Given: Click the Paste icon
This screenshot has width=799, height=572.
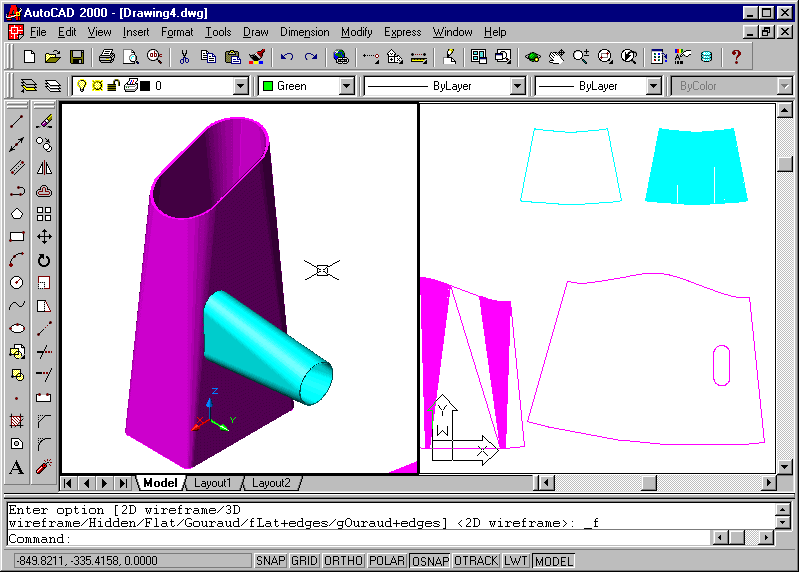Looking at the screenshot, I should [x=232, y=57].
